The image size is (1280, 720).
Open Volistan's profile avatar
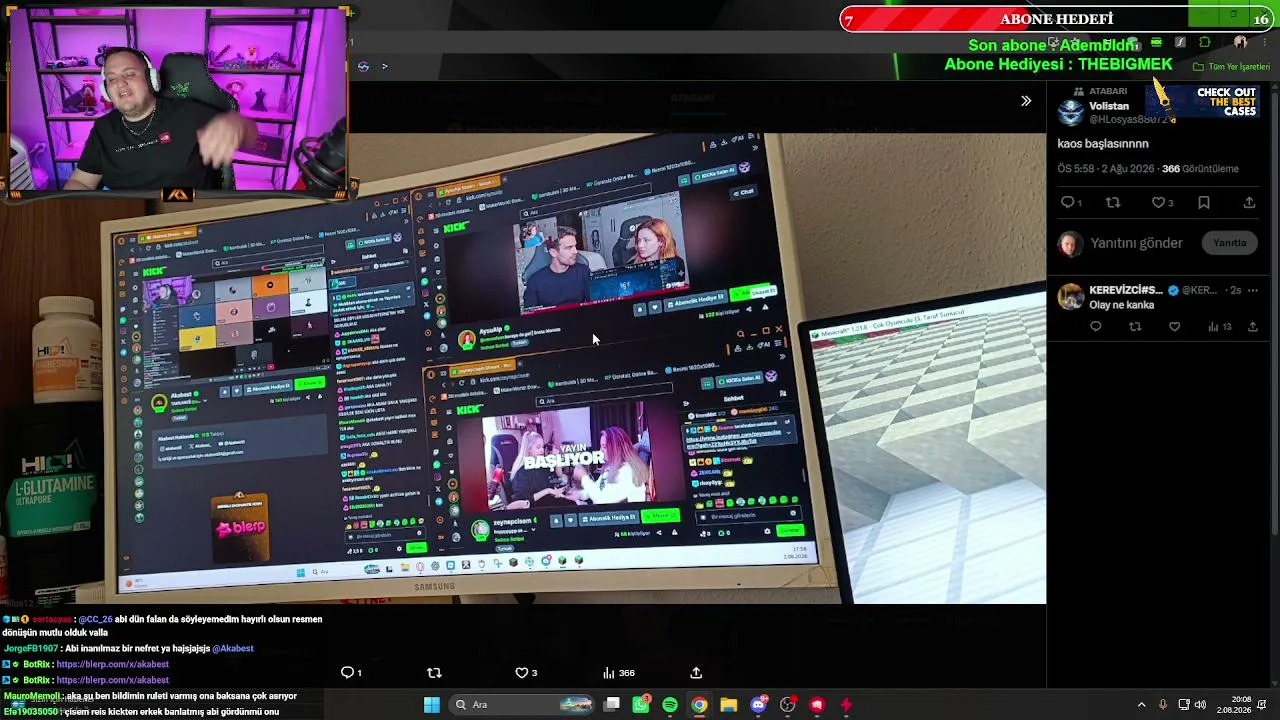click(1071, 111)
